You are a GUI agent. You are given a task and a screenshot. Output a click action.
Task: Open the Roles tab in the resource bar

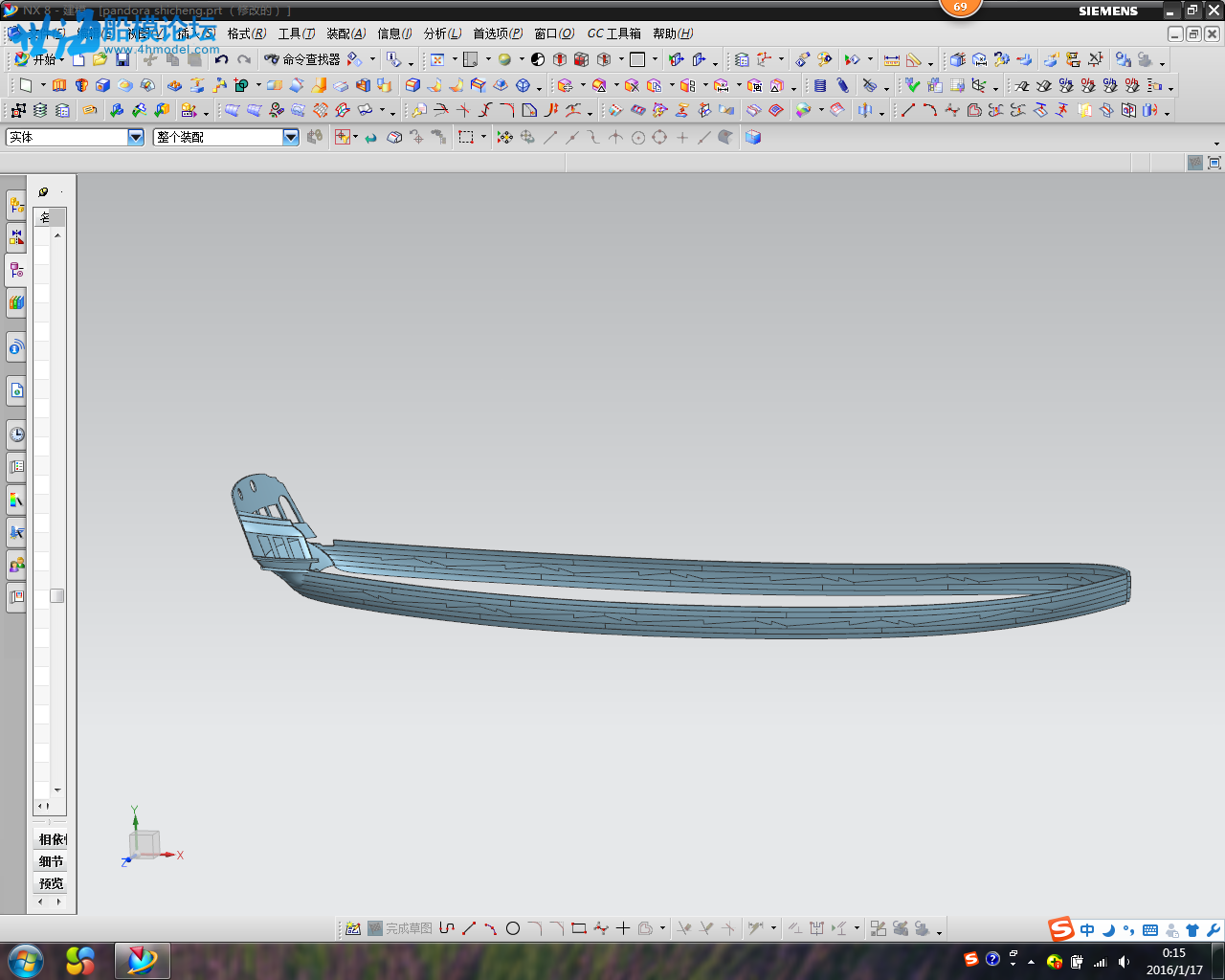(x=16, y=565)
